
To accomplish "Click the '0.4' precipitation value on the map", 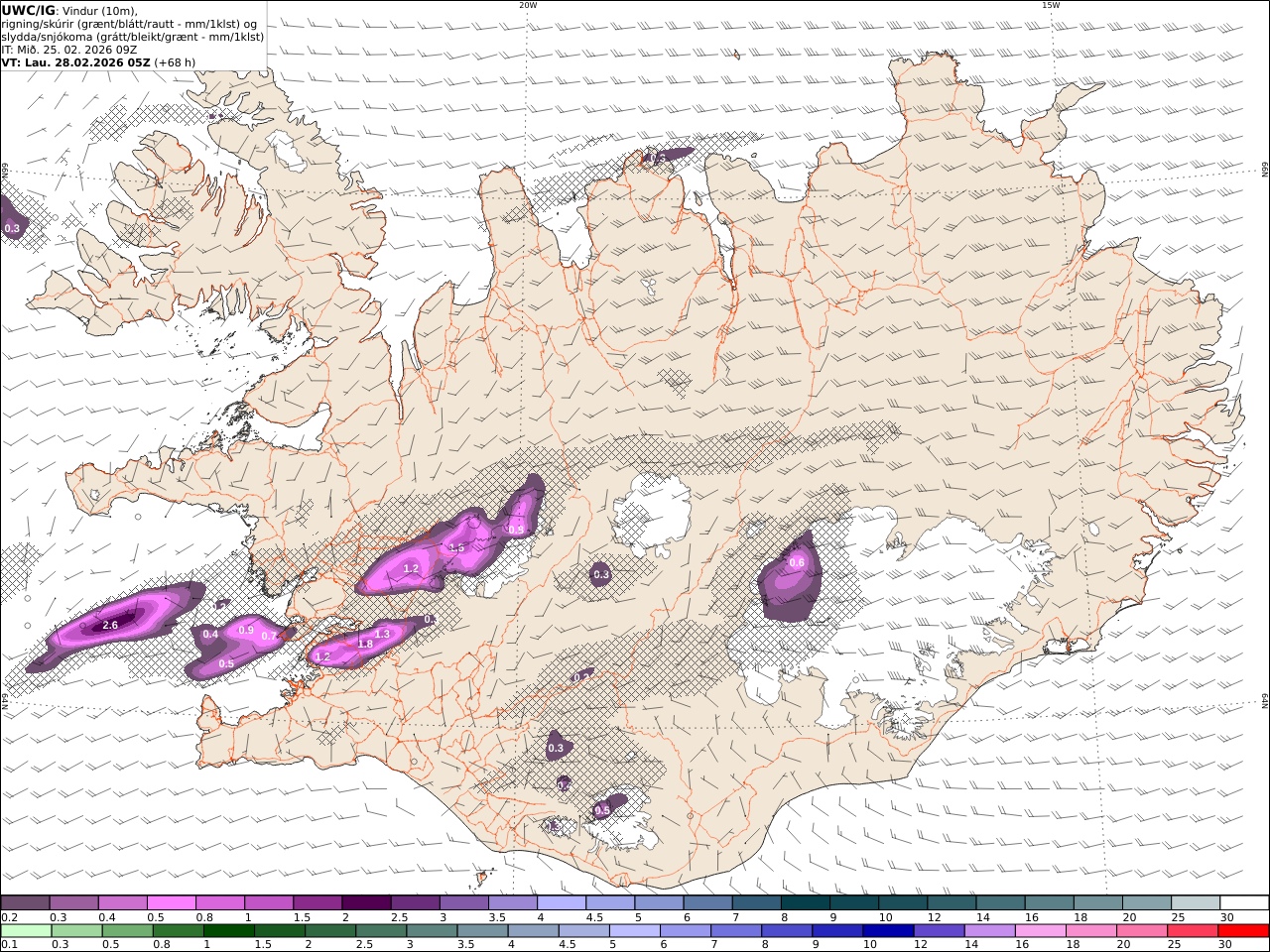I will (x=210, y=635).
